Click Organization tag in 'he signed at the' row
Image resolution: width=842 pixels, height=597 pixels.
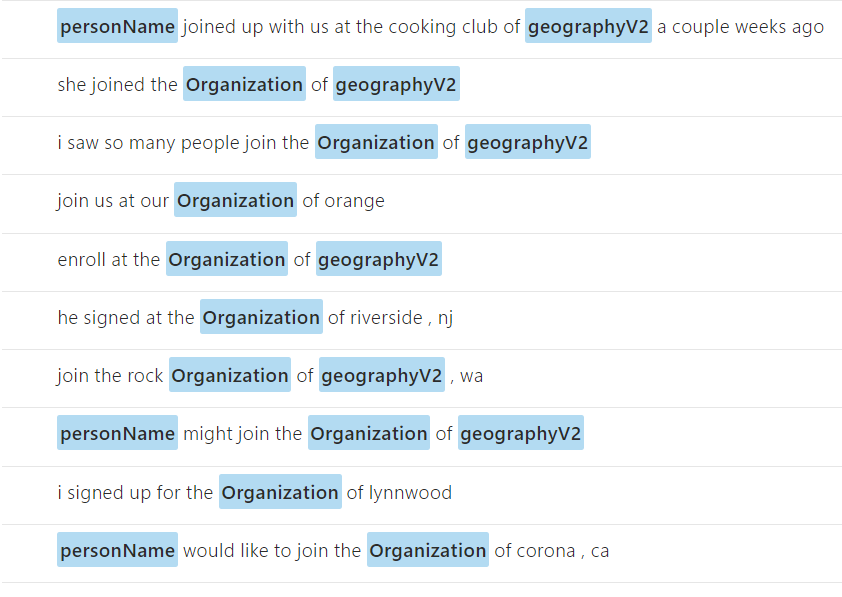pyautogui.click(x=261, y=317)
